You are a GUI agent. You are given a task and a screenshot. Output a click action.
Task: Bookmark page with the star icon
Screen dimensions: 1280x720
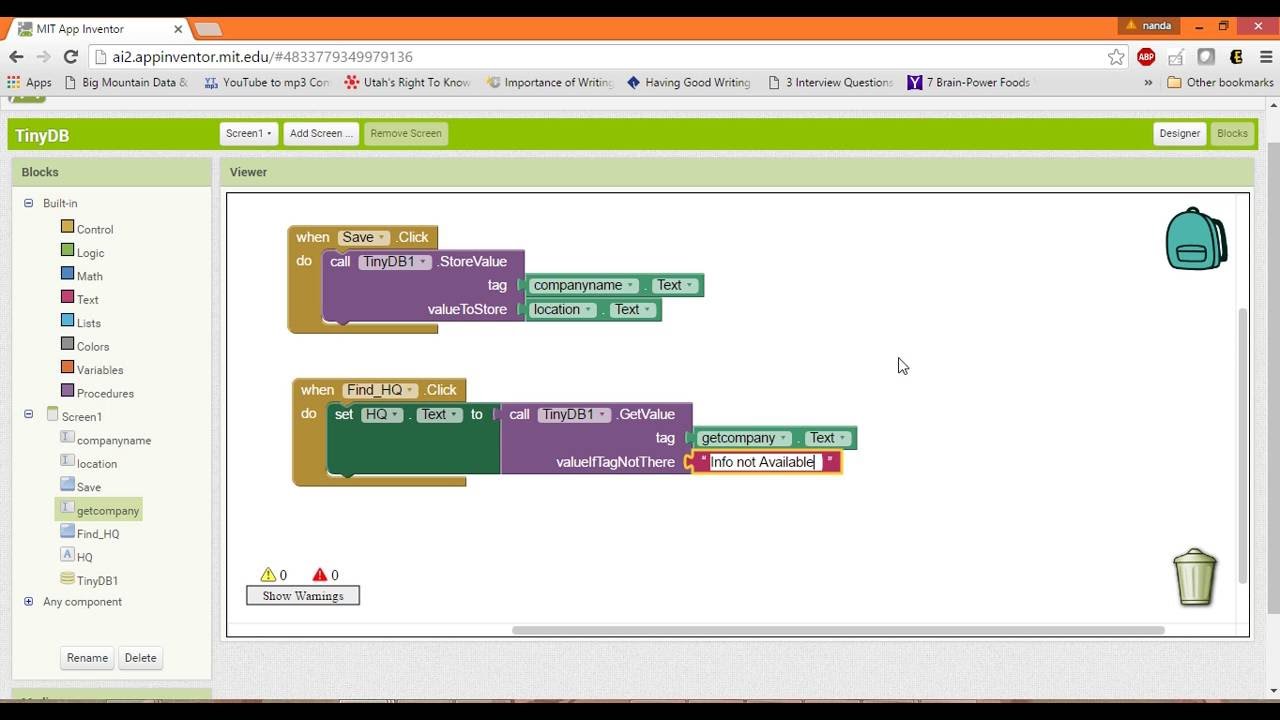tap(1116, 57)
